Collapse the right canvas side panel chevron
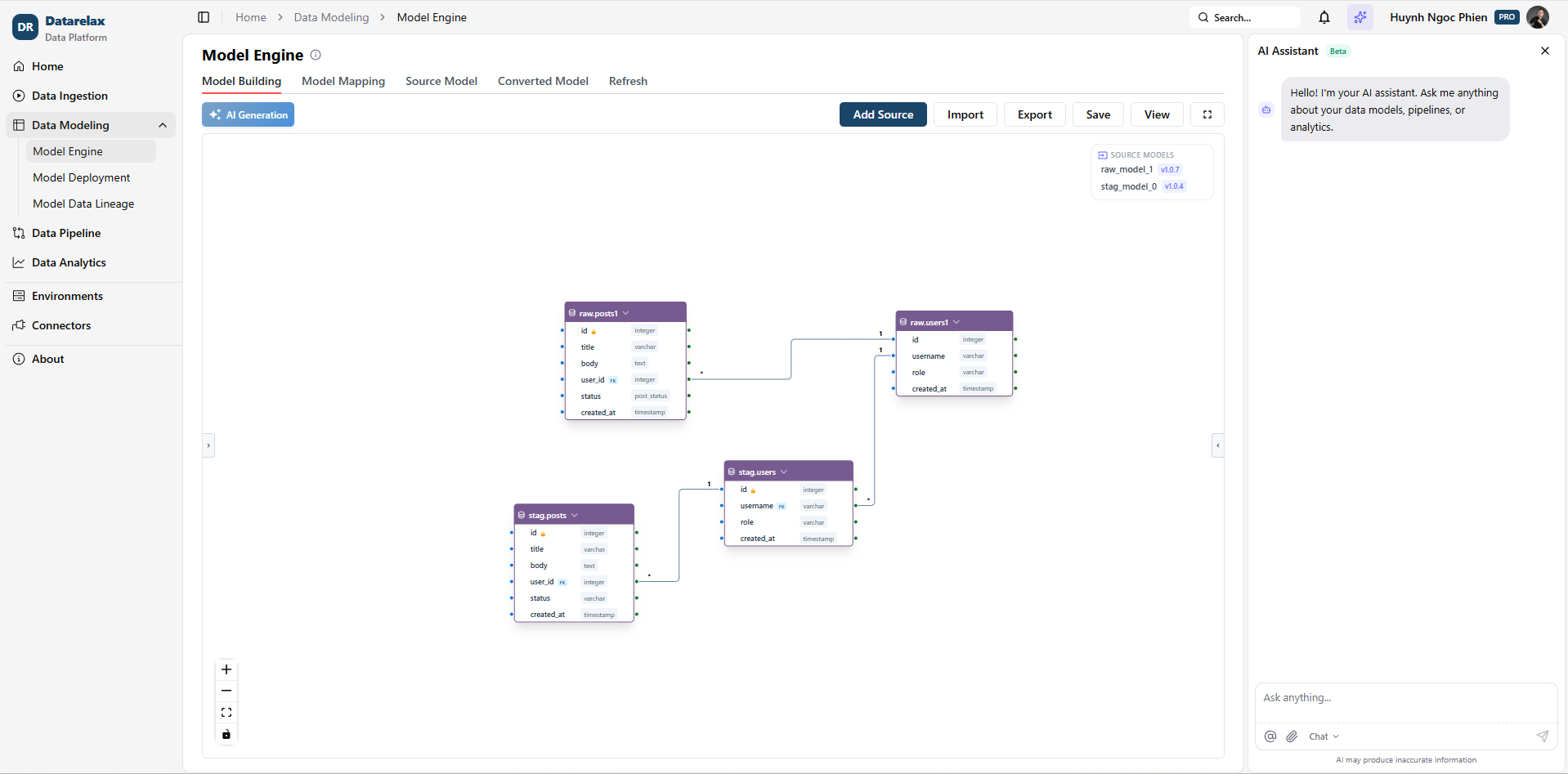 pos(1218,445)
